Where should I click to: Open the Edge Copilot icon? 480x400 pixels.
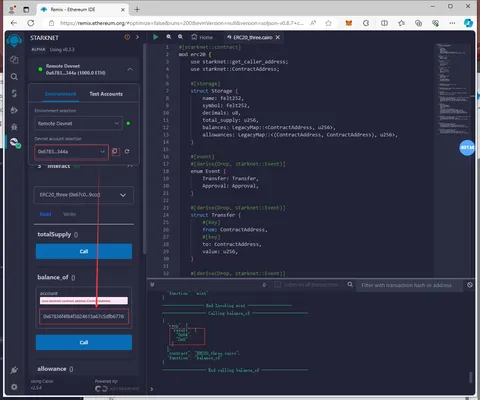(x=468, y=23)
